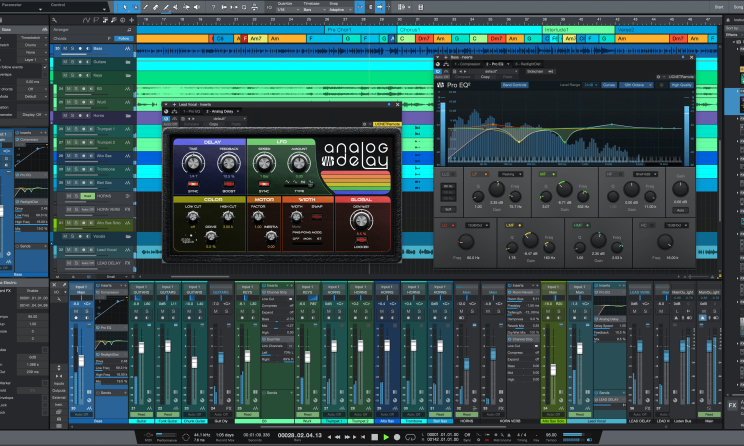Click the FX button at the mixer's right edge
Viewport: 744px width, 446px height.
pyautogui.click(x=732, y=405)
